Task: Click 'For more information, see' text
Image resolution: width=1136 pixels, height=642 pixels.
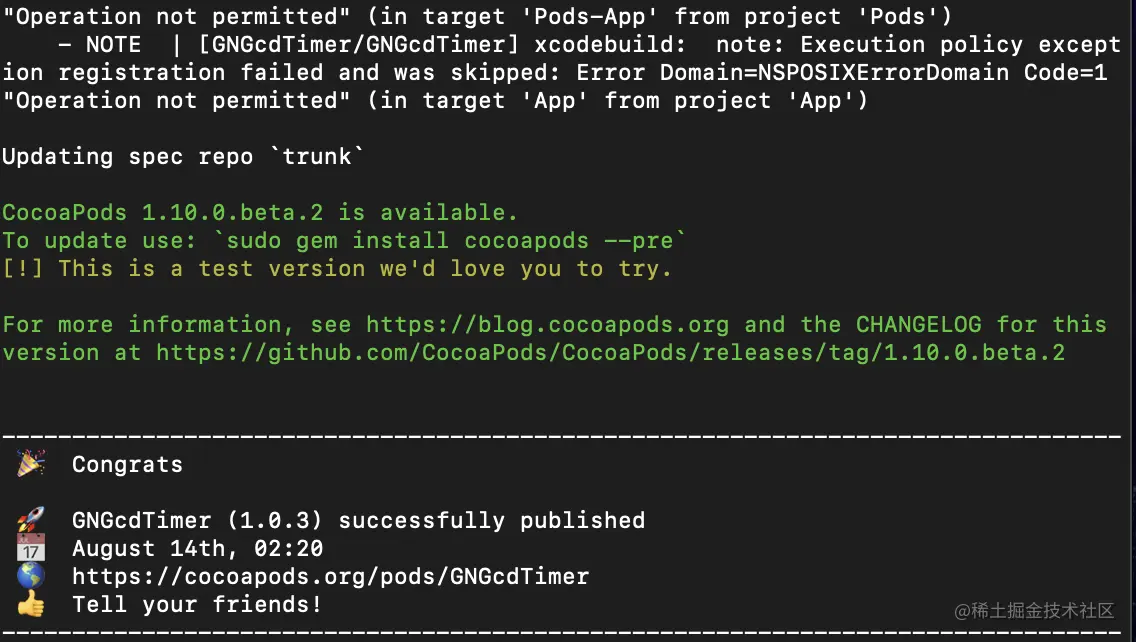Action: point(177,325)
